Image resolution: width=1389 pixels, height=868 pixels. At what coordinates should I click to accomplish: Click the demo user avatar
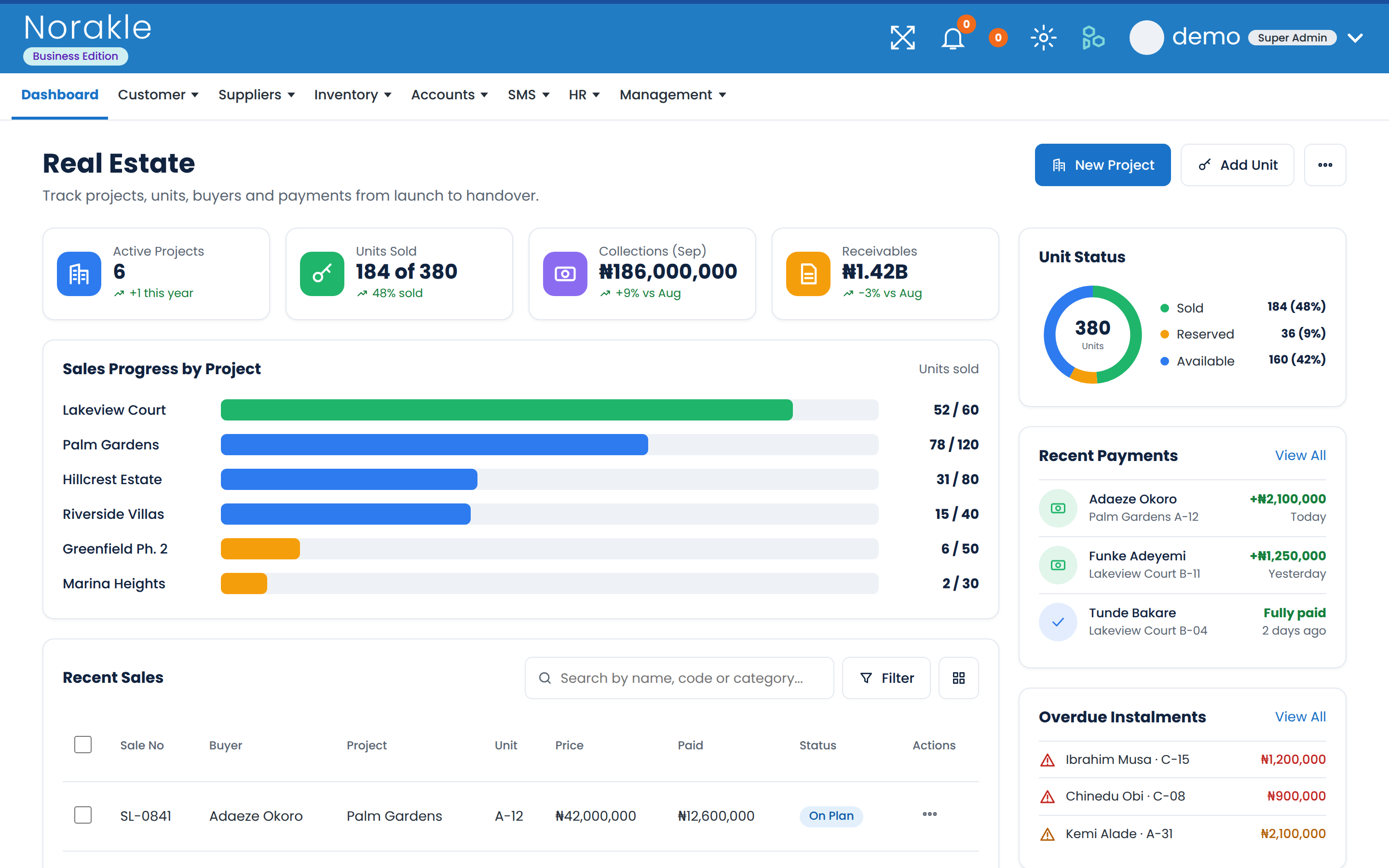pyautogui.click(x=1146, y=38)
